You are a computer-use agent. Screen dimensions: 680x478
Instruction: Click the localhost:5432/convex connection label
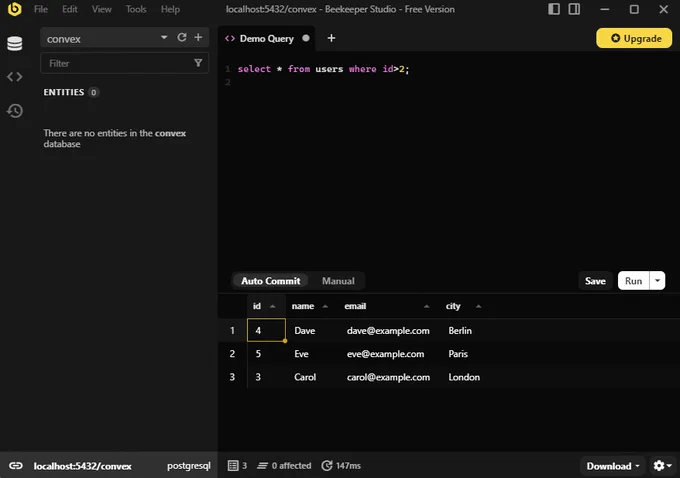click(x=82, y=466)
